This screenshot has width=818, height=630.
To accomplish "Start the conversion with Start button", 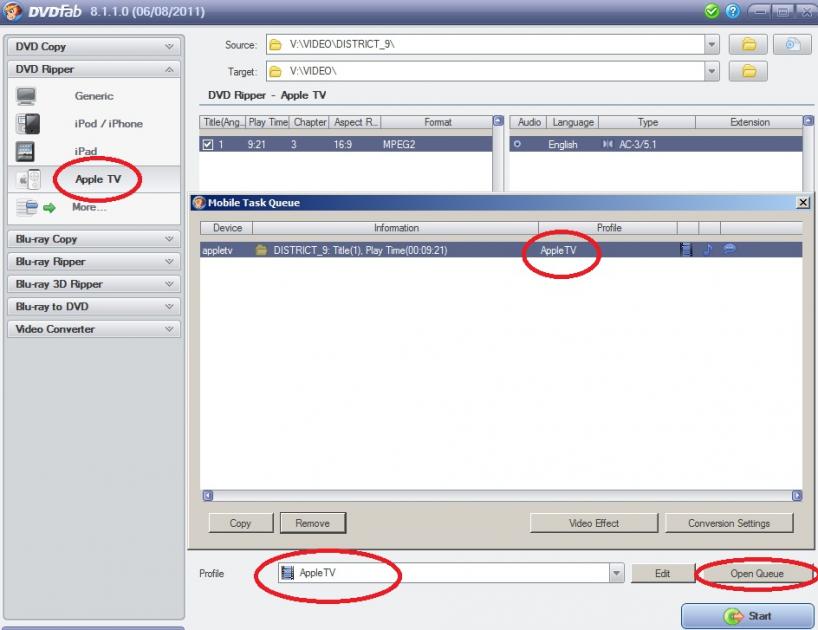I will 747,616.
